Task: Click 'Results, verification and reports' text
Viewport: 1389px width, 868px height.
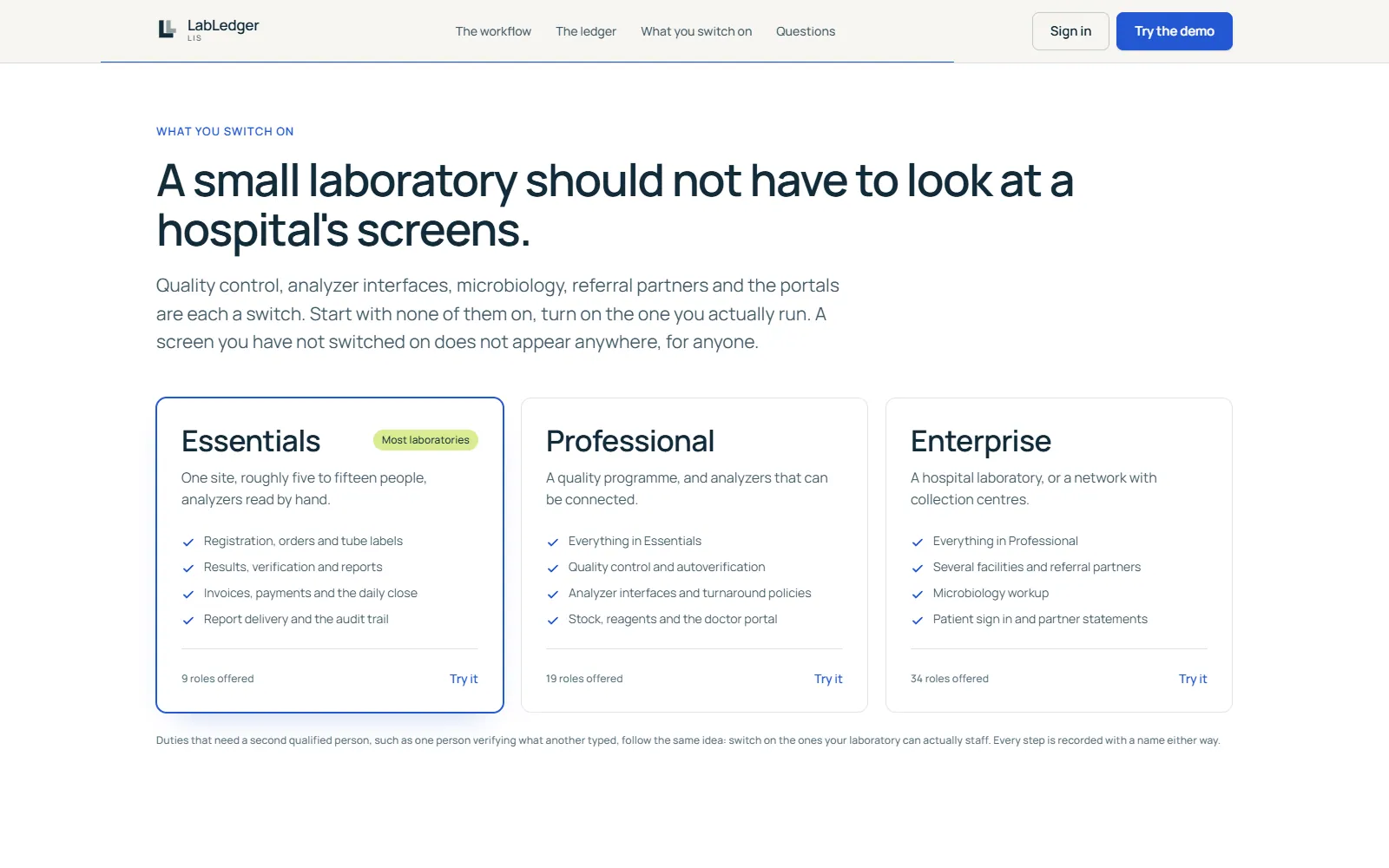Action: pyautogui.click(x=293, y=567)
